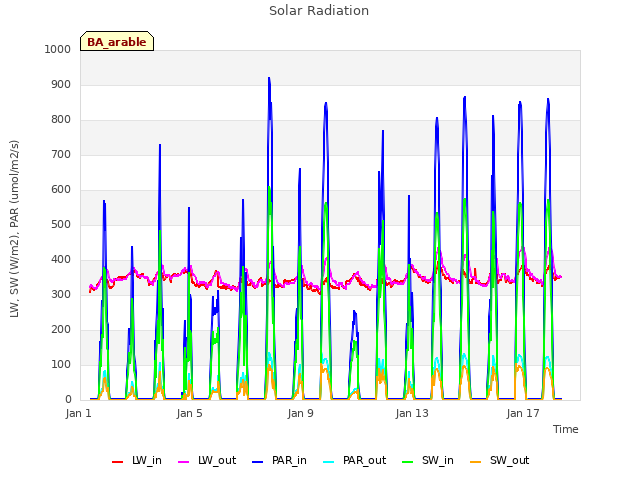Image resolution: width=640 pixels, height=480 pixels.
Task: Click the BA_arable annotation label
Action: (117, 42)
